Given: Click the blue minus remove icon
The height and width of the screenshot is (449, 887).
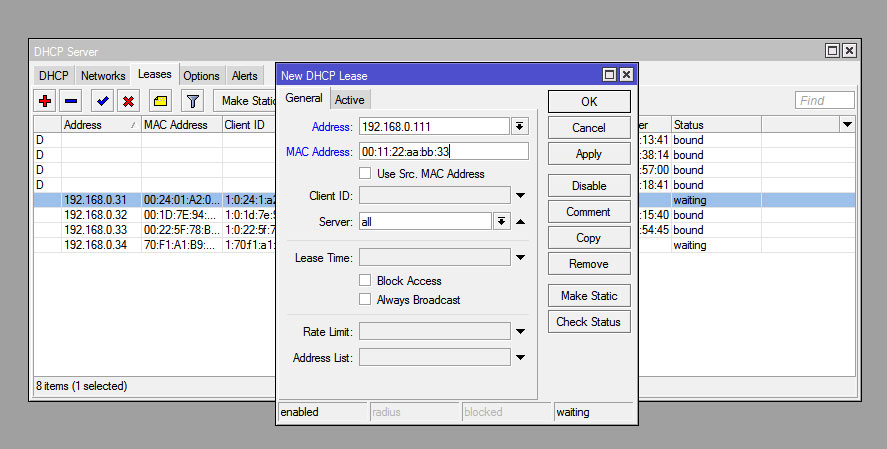Looking at the screenshot, I should (71, 101).
